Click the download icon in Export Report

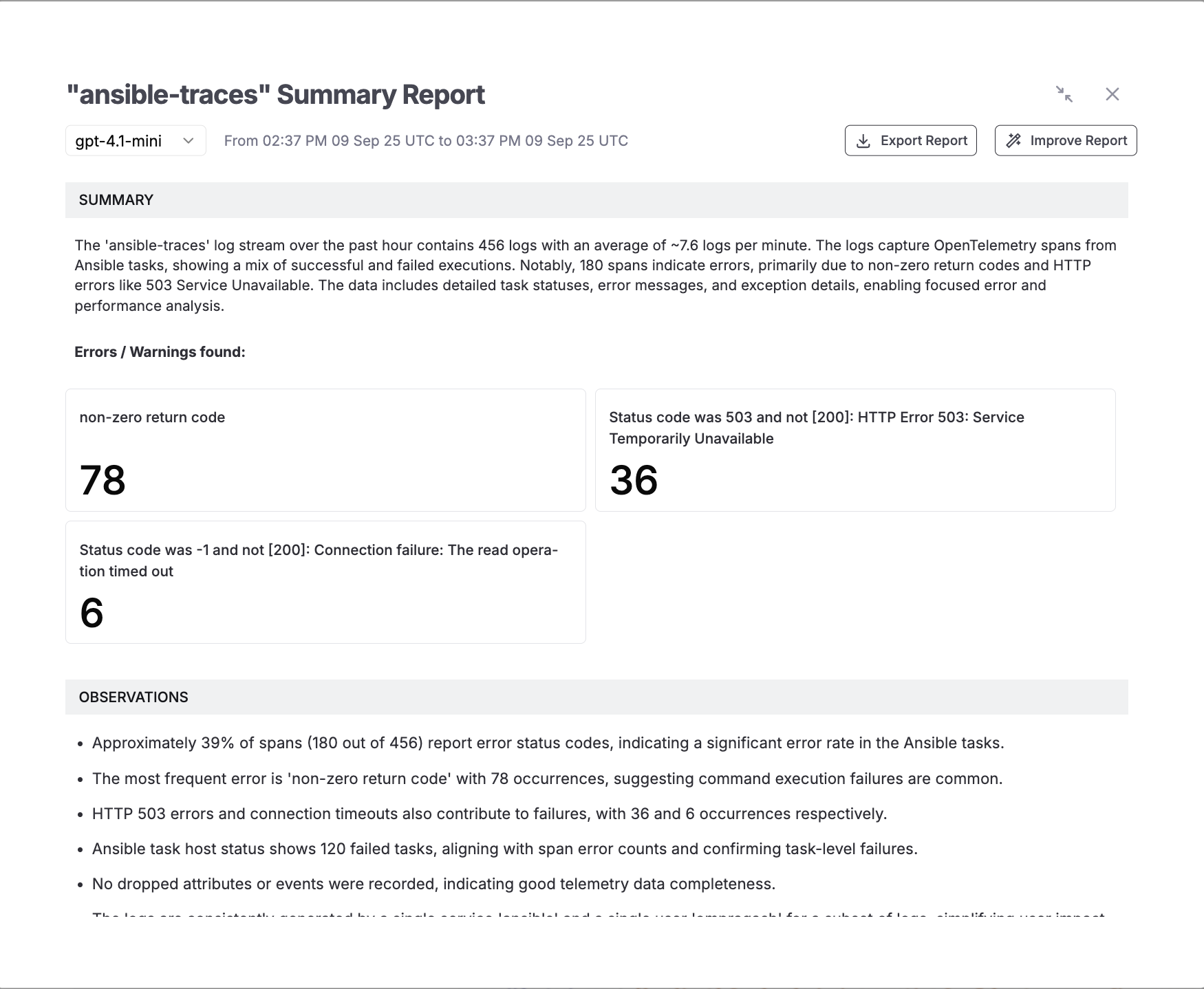(863, 141)
